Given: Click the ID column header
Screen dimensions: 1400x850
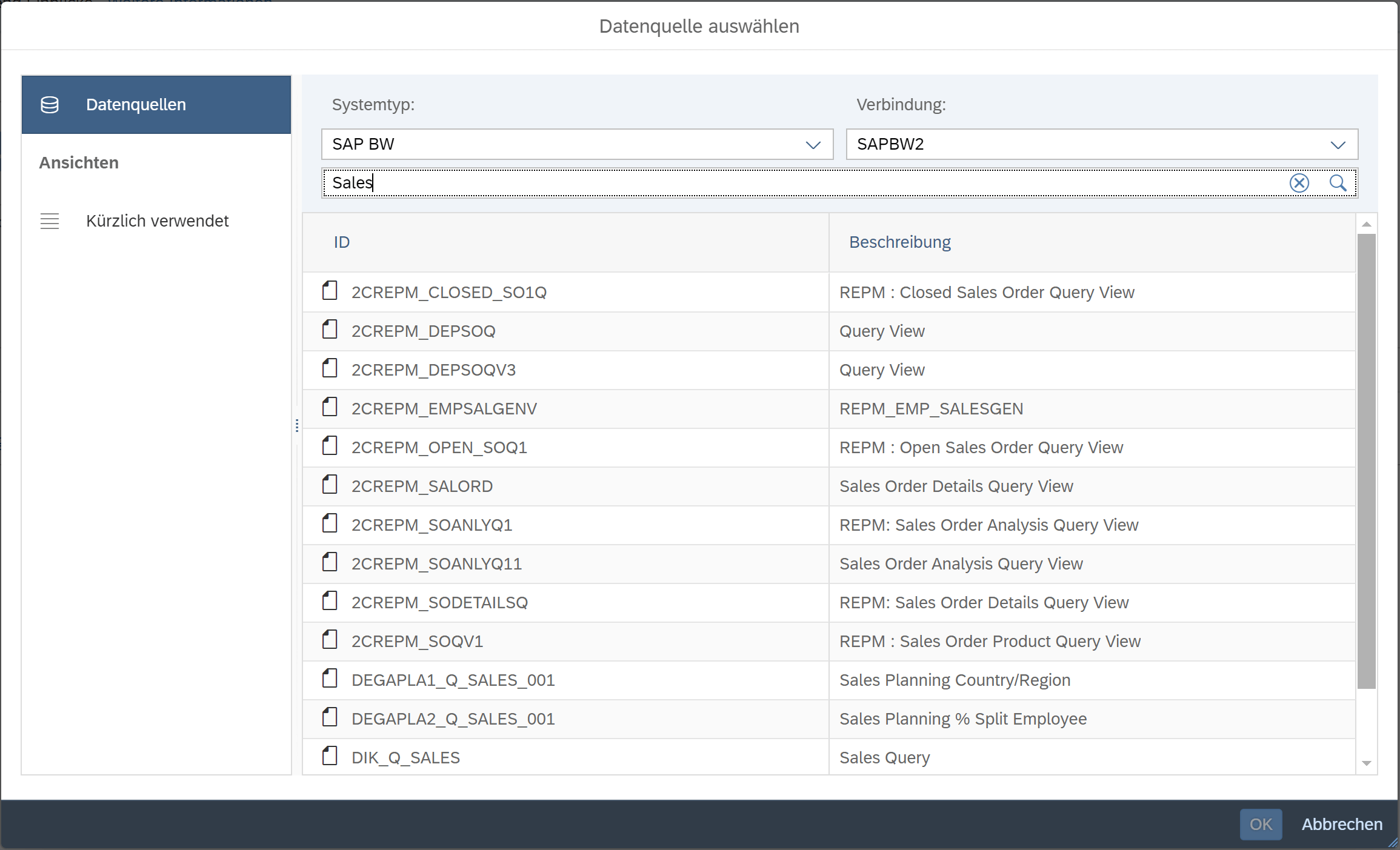Looking at the screenshot, I should [x=342, y=242].
